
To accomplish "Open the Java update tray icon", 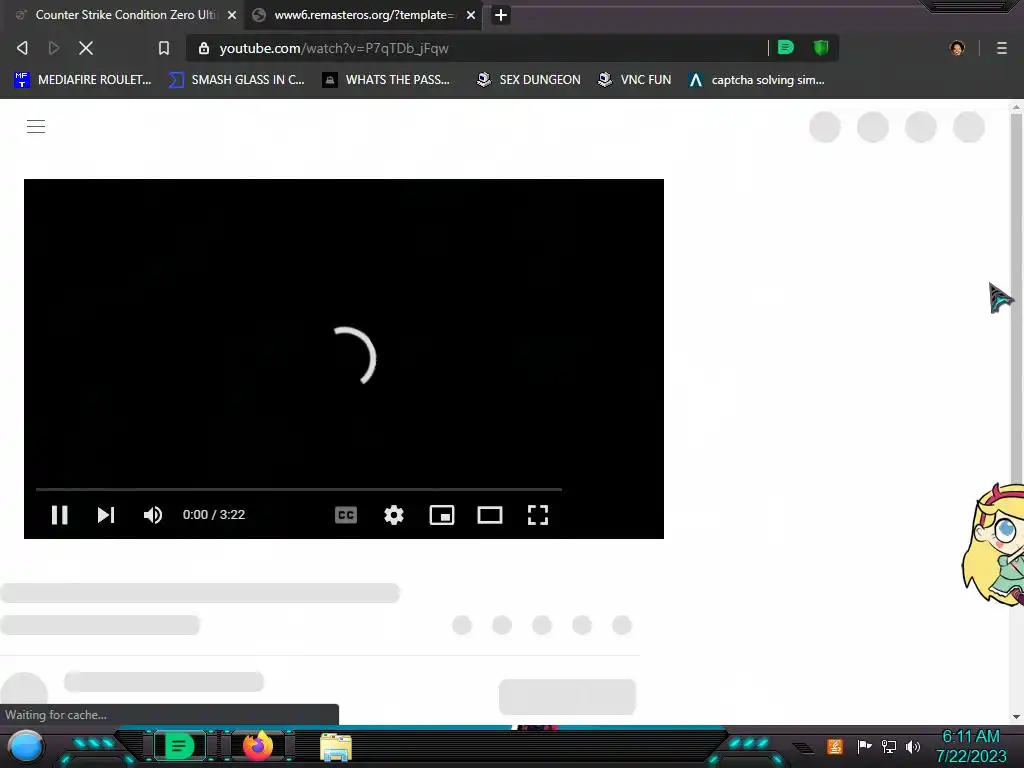I will point(835,746).
